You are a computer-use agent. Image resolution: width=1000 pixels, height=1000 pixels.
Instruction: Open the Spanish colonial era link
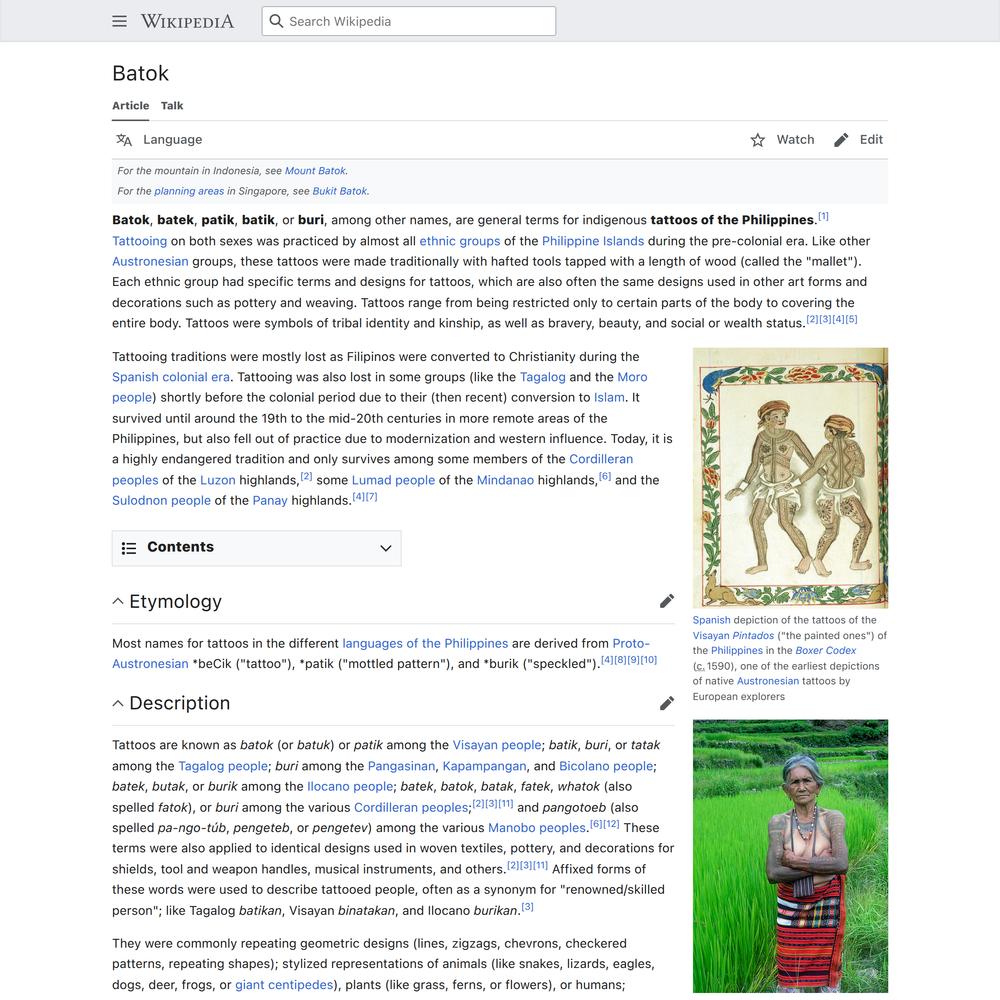click(171, 377)
